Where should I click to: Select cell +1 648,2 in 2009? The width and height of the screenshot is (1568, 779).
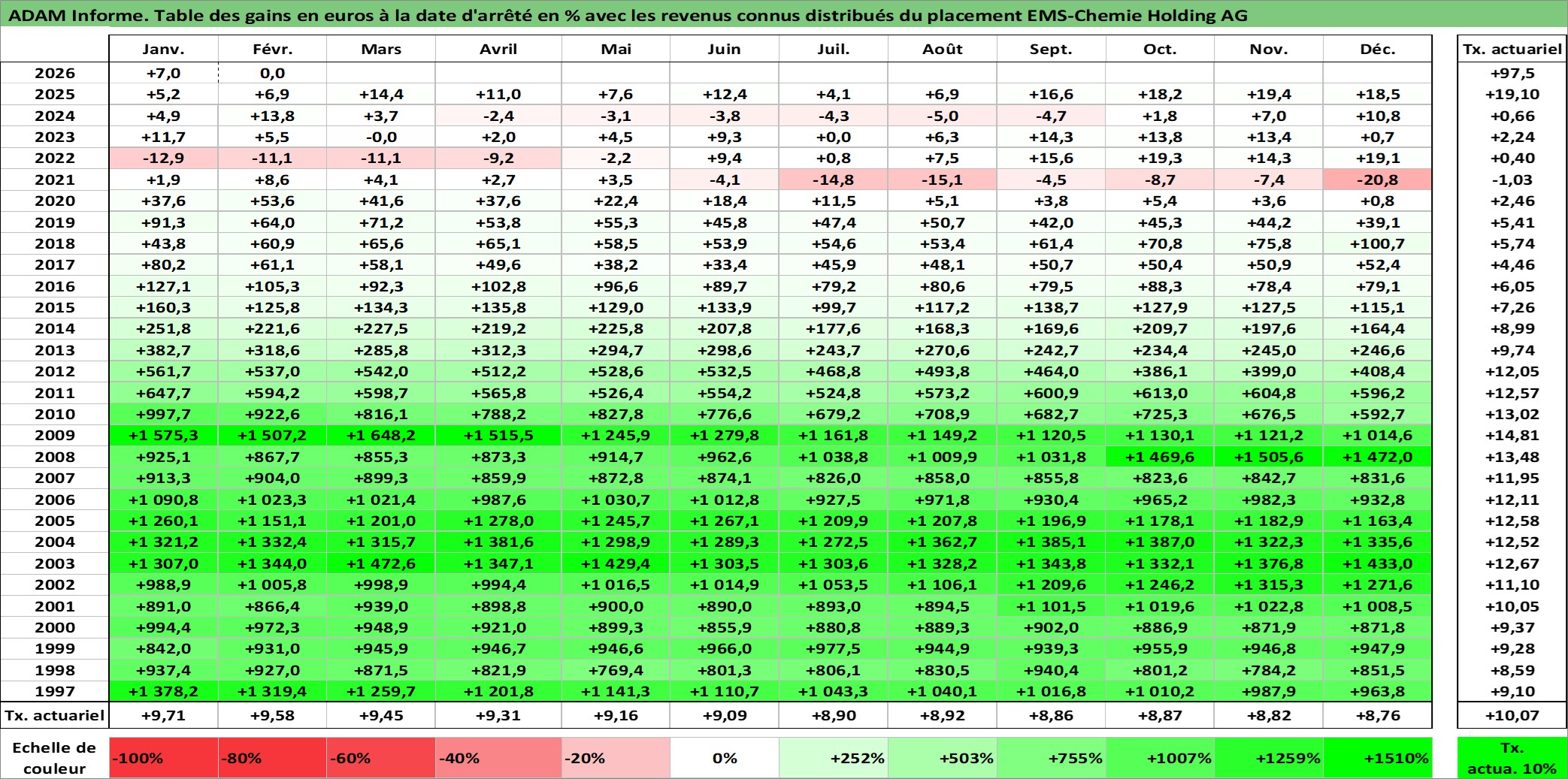381,435
